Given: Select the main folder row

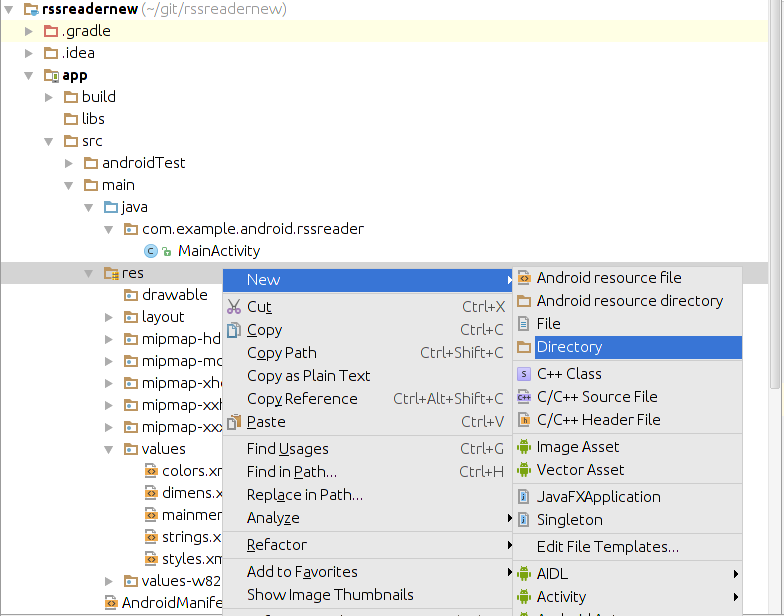Looking at the screenshot, I should (x=384, y=185).
